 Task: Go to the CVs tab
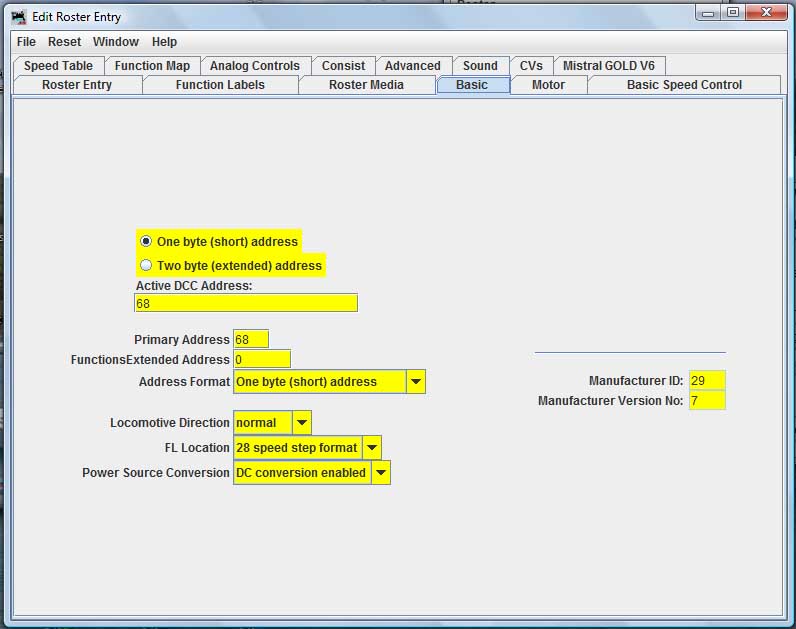[531, 66]
